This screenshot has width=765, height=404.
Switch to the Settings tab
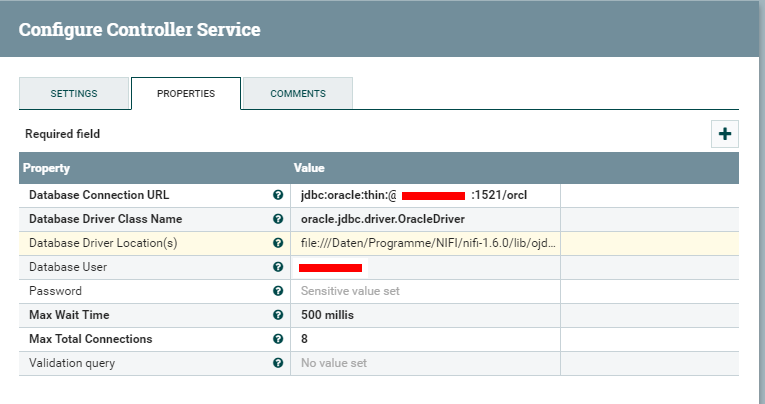point(74,94)
